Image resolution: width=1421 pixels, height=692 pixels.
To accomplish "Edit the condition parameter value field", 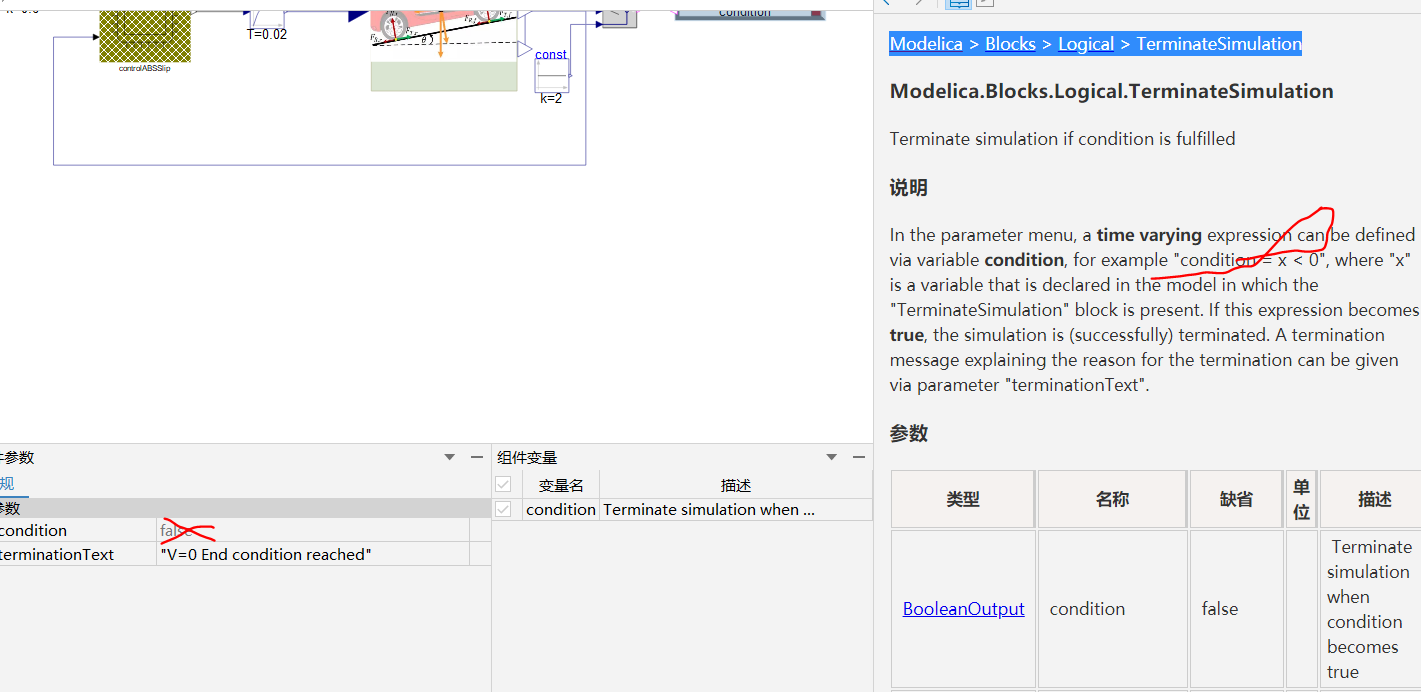I will pos(313,530).
